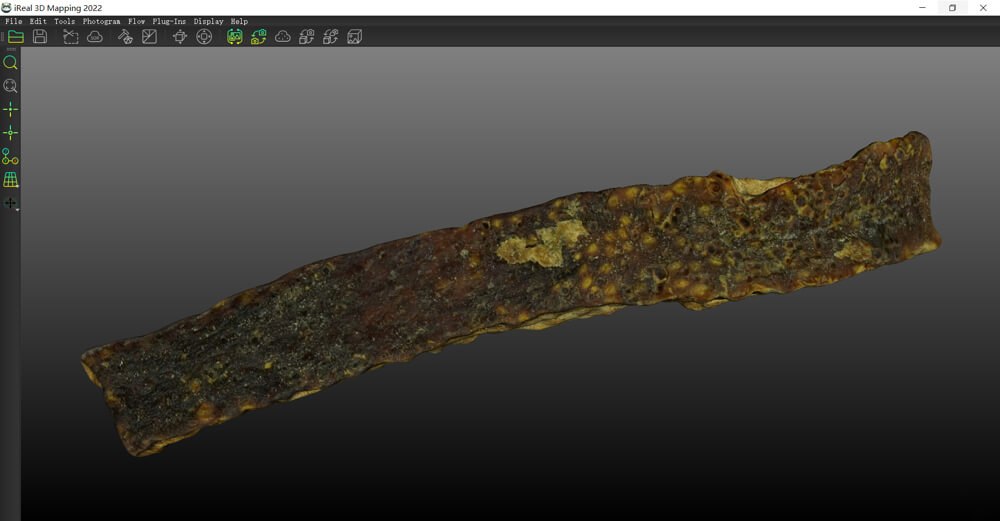Select the three-node connection tool in sidebar

click(11, 157)
